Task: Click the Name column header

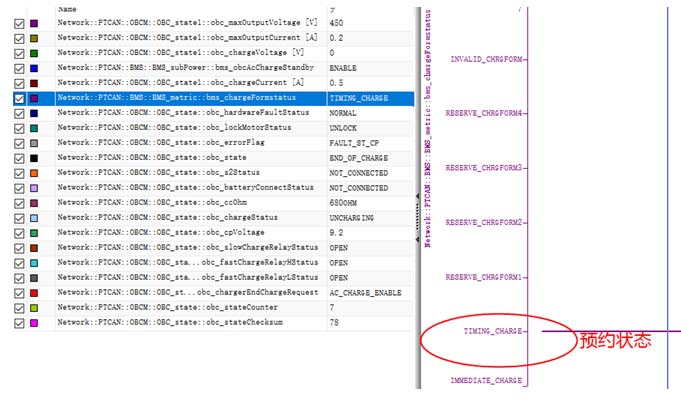Action: pyautogui.click(x=68, y=8)
